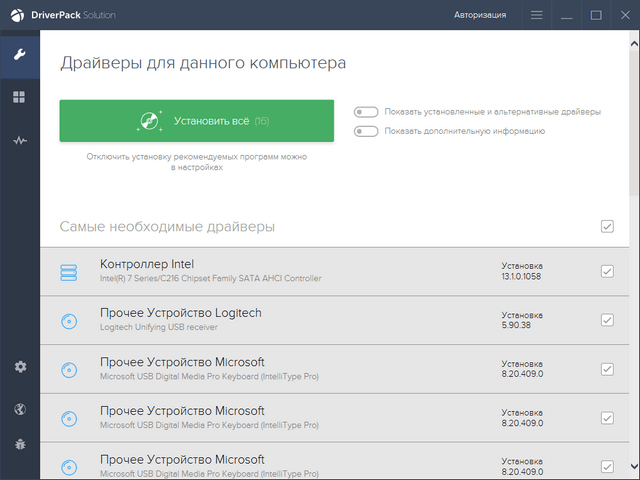Open the applications grid section in sidebar
This screenshot has height=480, width=640.
coord(19,97)
